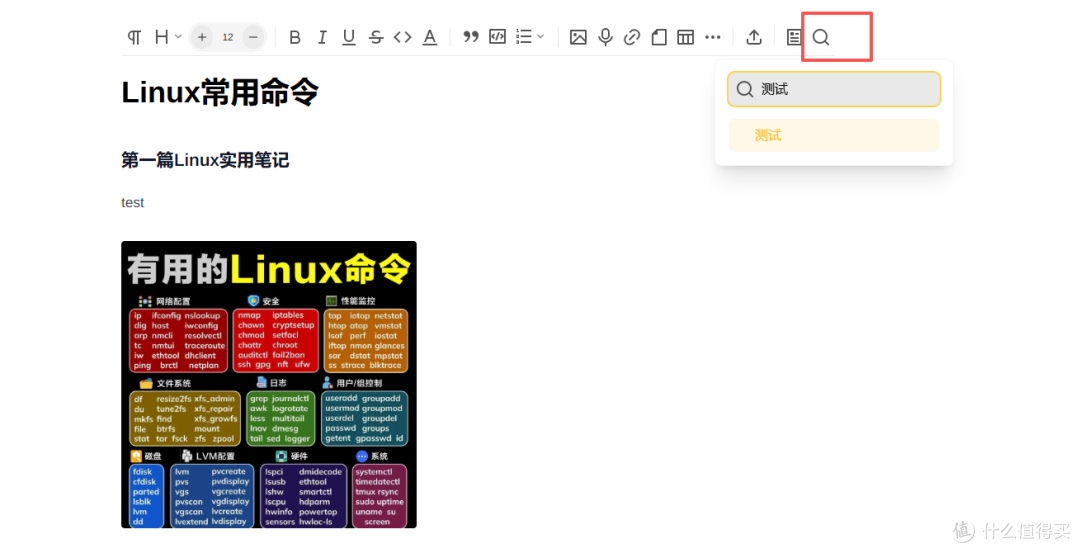Click the title Linux常用命令
This screenshot has height=553, width=1080.
[220, 92]
